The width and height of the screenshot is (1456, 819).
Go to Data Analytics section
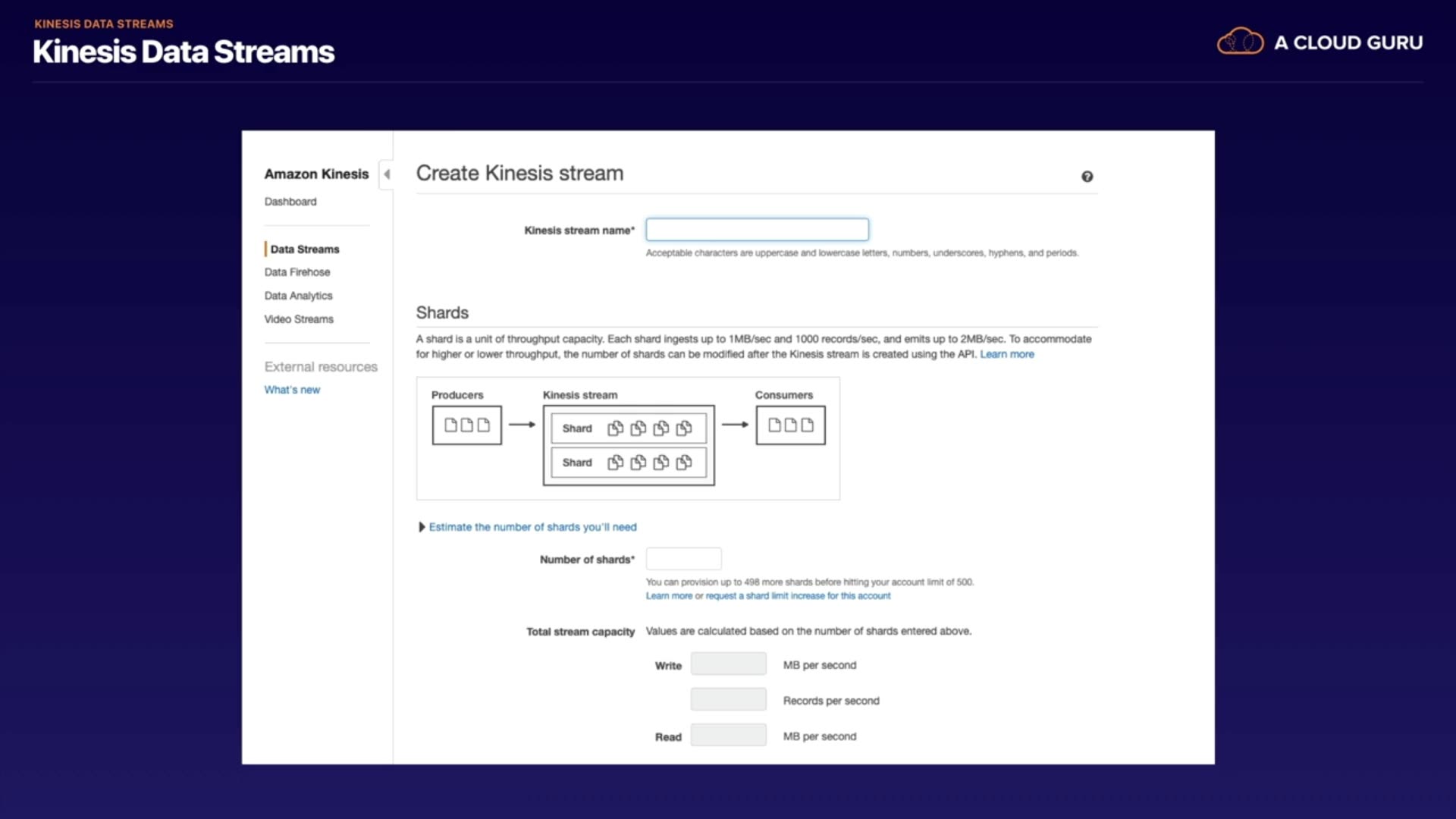(298, 296)
